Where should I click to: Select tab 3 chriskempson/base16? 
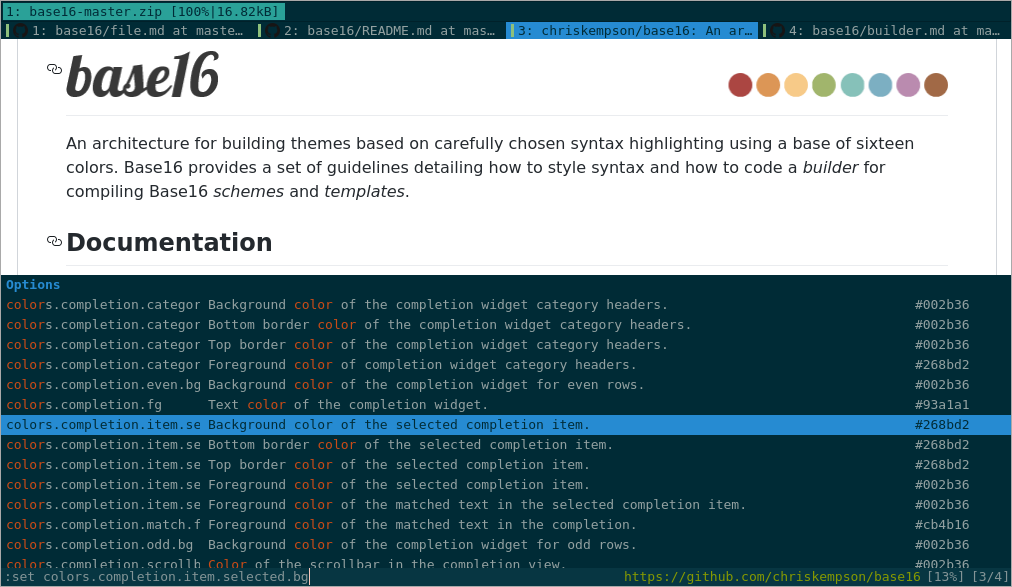pyautogui.click(x=632, y=30)
